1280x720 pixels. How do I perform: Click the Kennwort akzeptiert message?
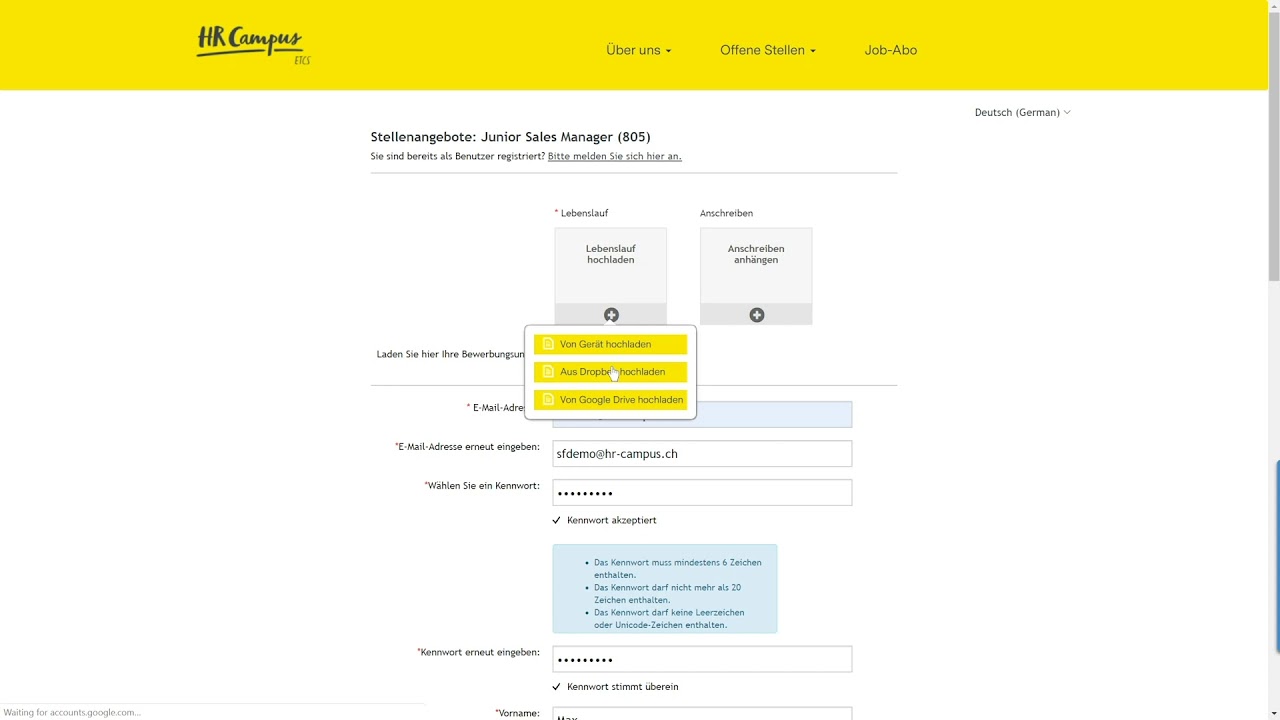(x=611, y=521)
